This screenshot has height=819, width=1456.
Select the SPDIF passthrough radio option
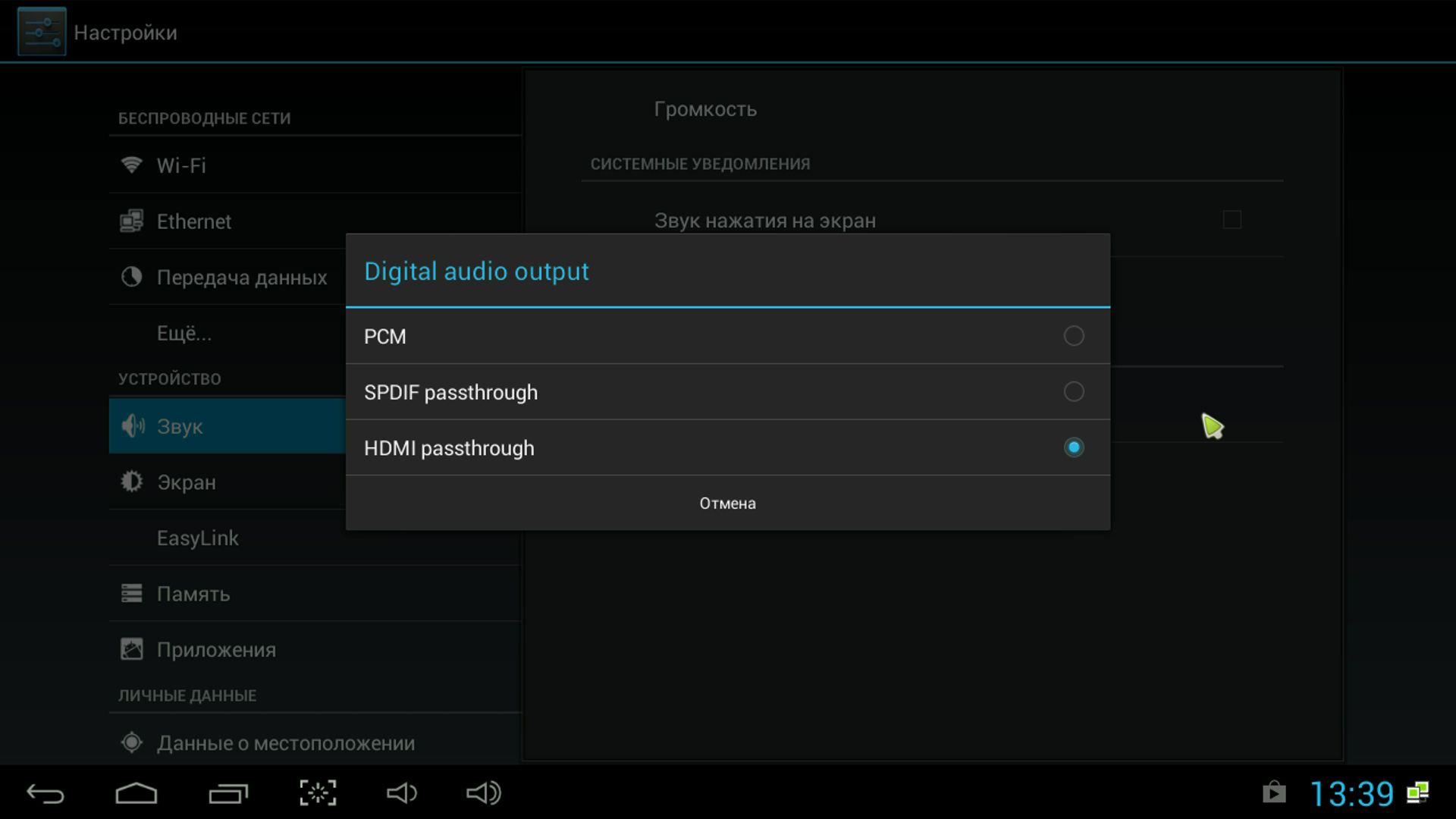coord(1073,392)
